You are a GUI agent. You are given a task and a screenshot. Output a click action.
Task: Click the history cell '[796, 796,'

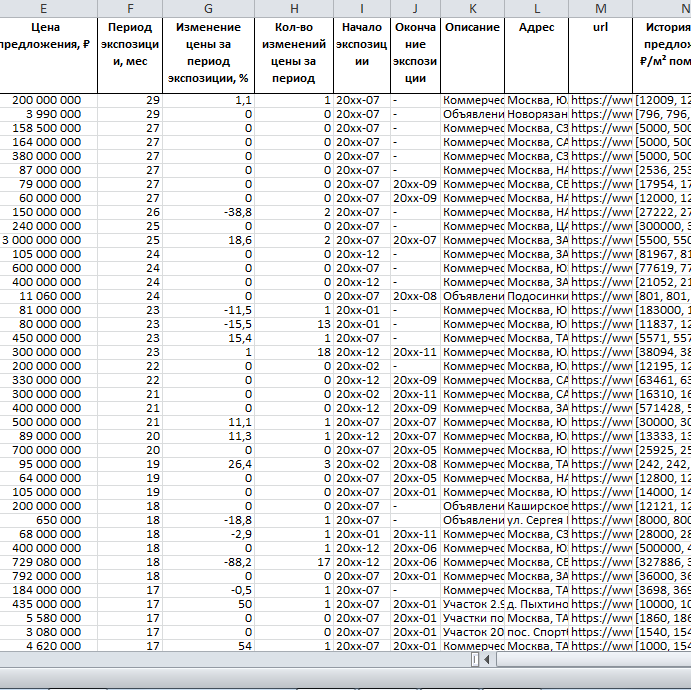tap(661, 114)
